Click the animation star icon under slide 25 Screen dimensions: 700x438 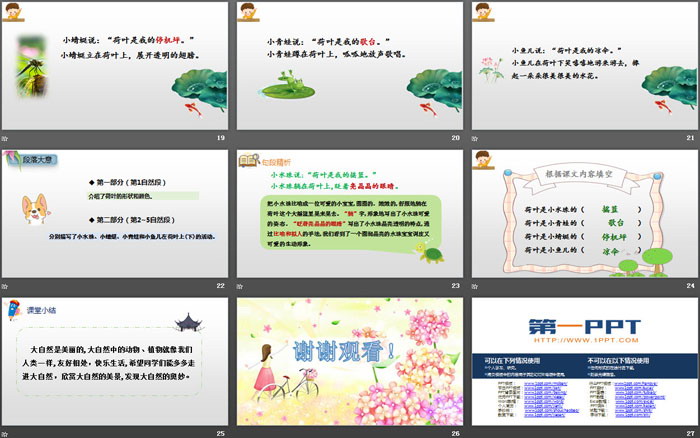coord(5,434)
